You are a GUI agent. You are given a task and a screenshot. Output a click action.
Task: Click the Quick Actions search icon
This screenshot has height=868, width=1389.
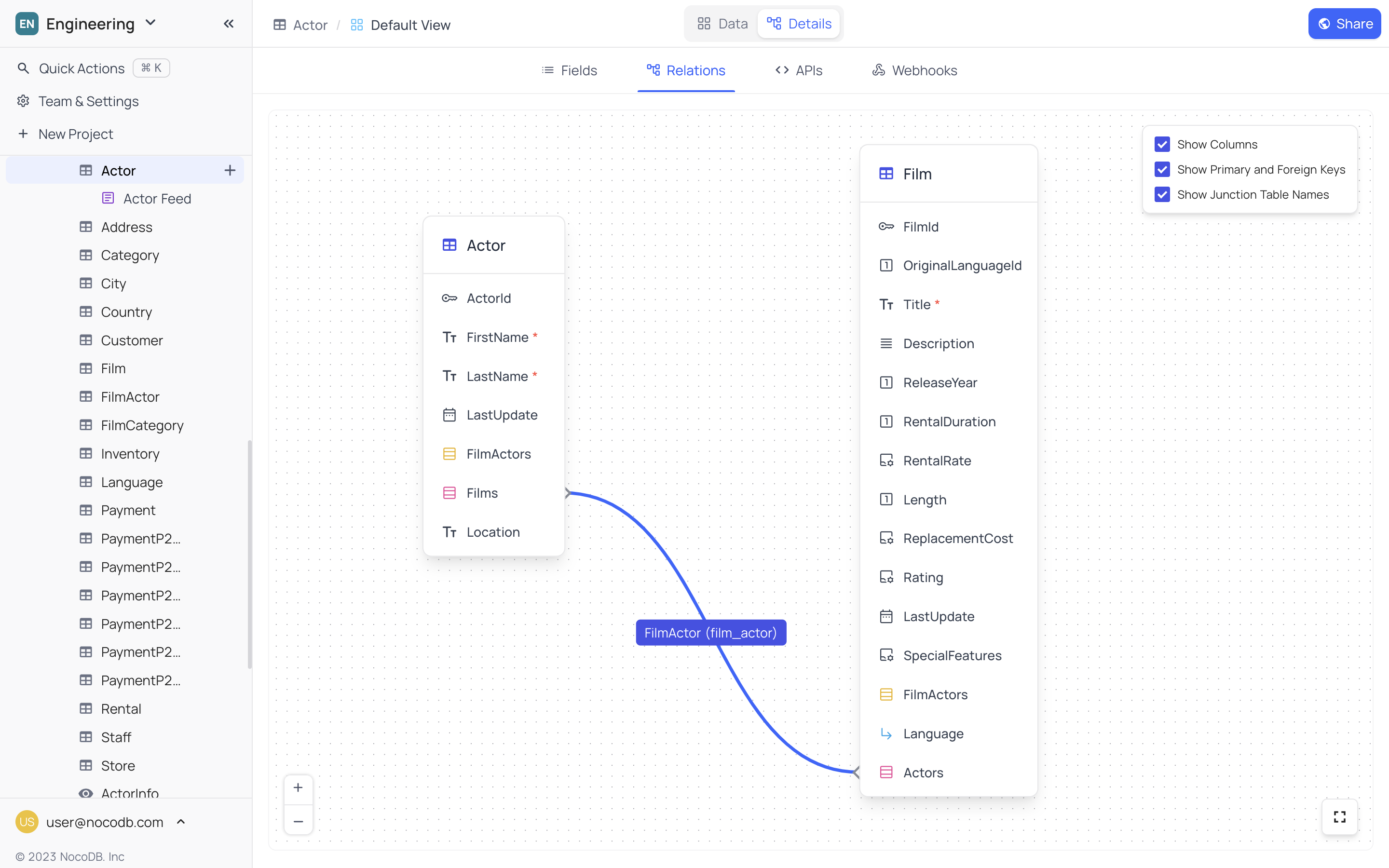(x=23, y=68)
